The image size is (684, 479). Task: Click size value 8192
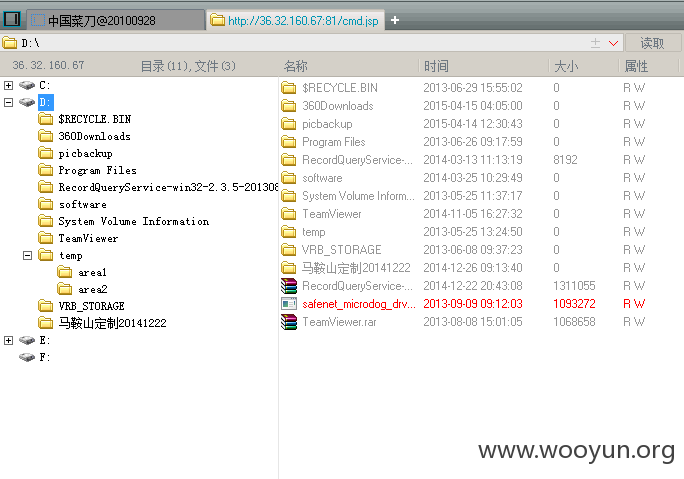coord(565,160)
